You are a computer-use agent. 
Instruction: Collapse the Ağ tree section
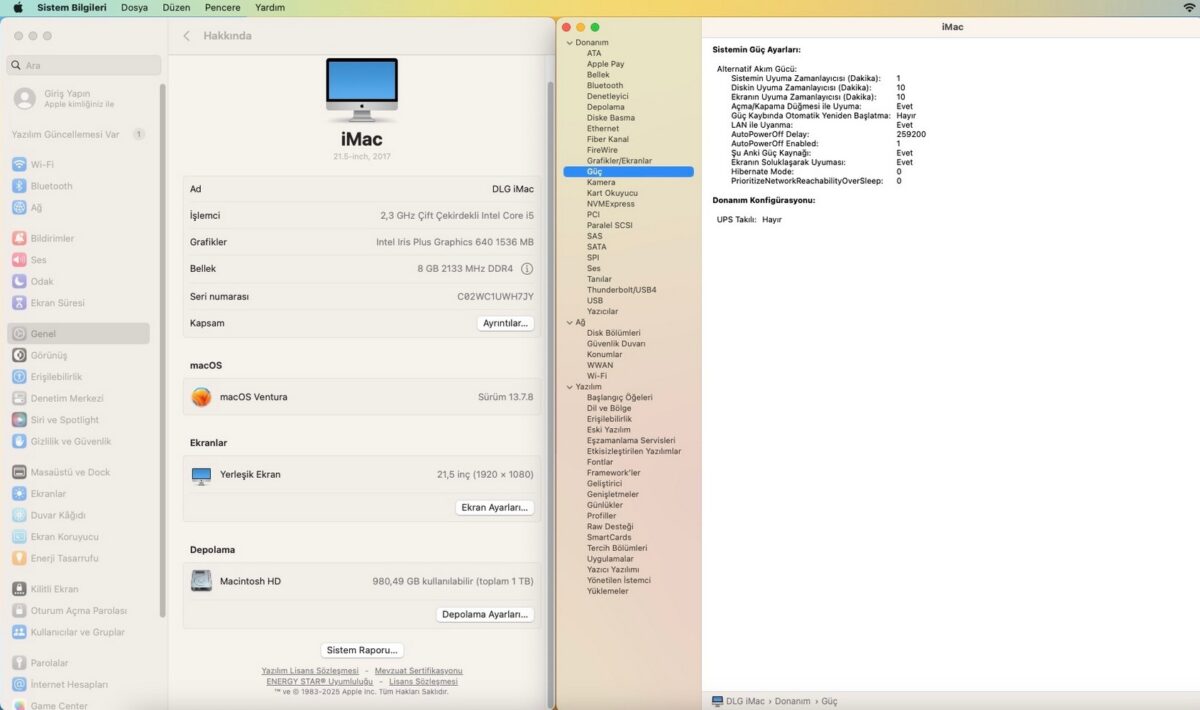click(570, 323)
